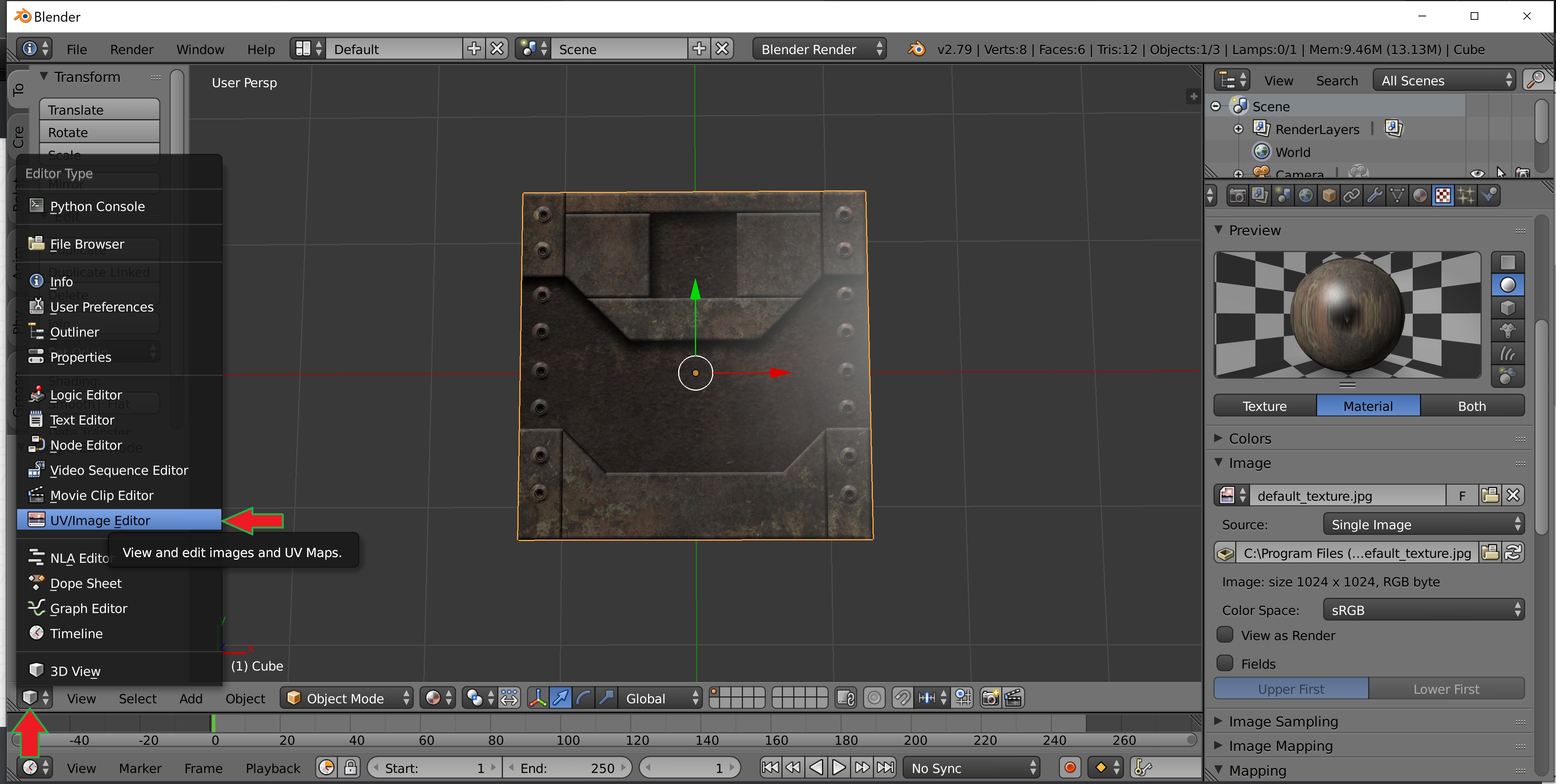Toggle the Fields checkbox

(x=1225, y=663)
